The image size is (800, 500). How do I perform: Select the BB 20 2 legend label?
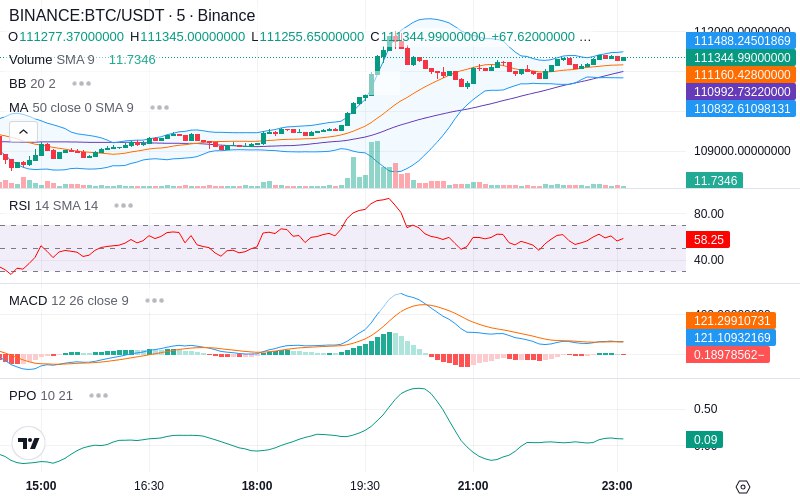coord(32,84)
